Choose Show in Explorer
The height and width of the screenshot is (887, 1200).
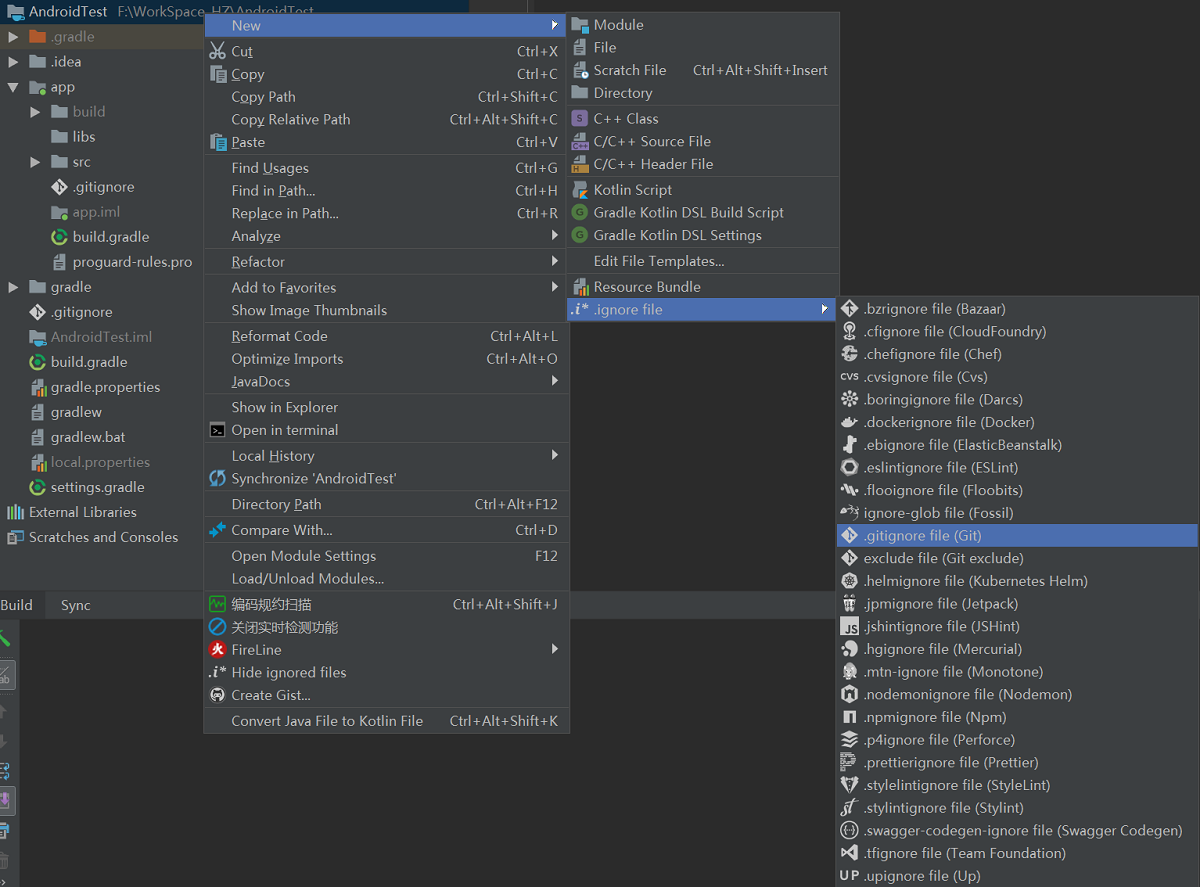point(386,407)
